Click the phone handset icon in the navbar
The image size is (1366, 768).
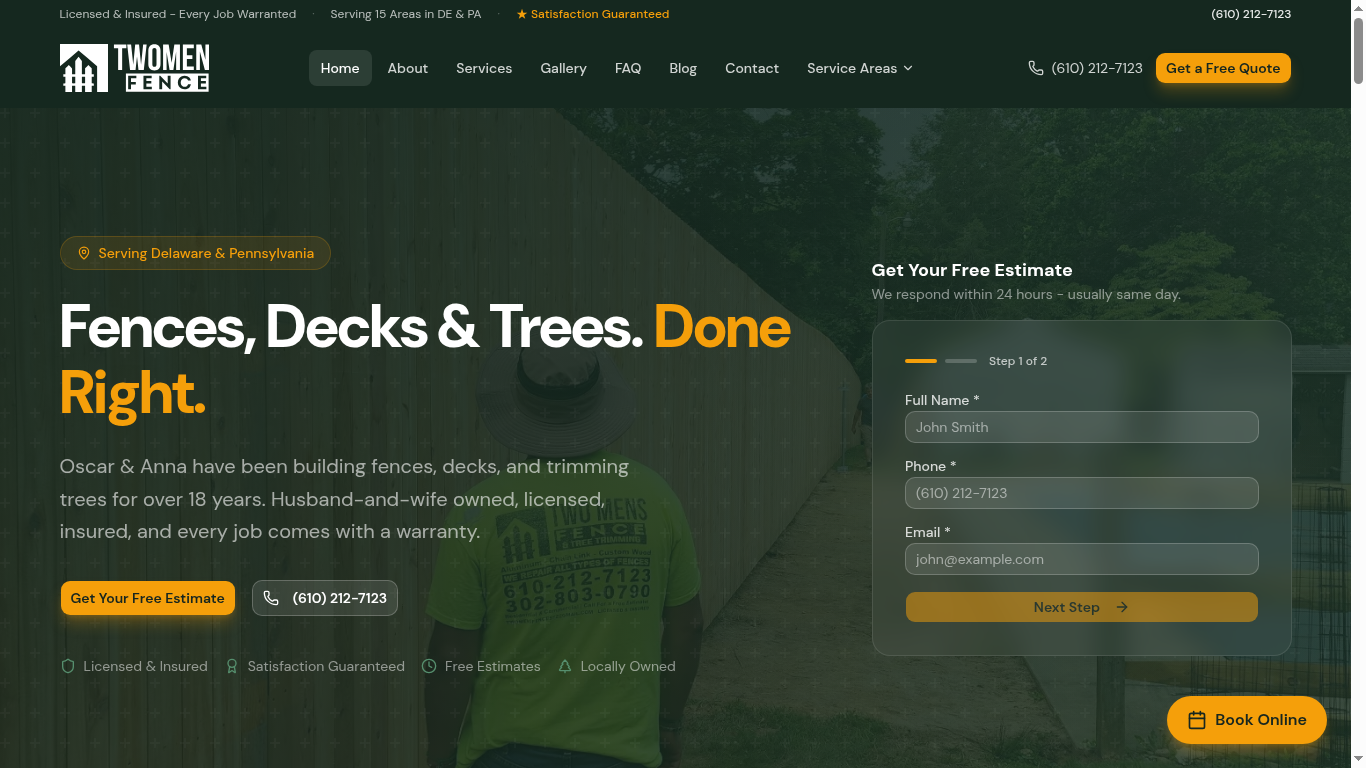(1035, 67)
